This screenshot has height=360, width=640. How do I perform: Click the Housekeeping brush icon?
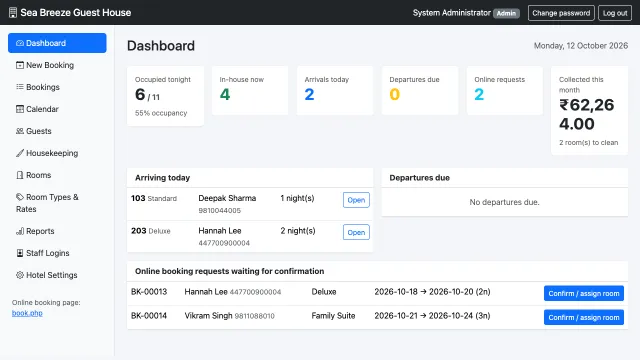[20, 153]
